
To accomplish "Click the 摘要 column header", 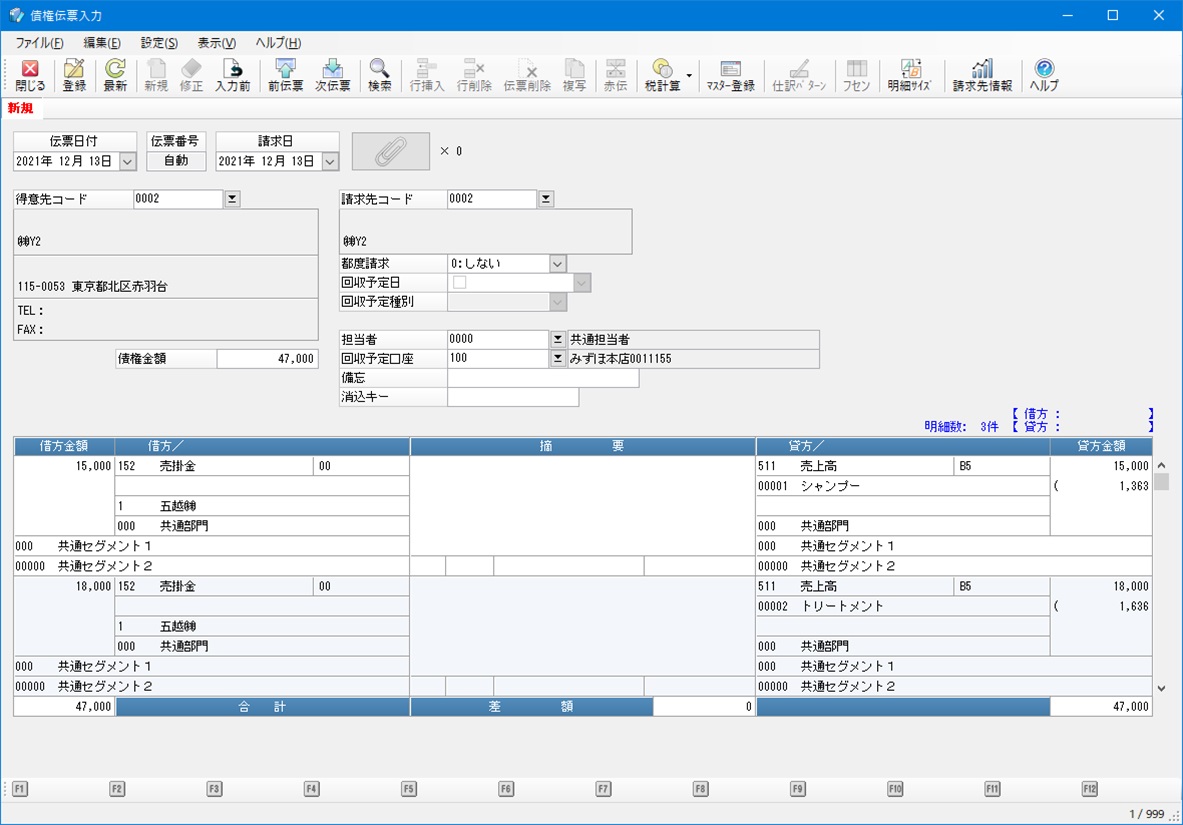I will [582, 446].
